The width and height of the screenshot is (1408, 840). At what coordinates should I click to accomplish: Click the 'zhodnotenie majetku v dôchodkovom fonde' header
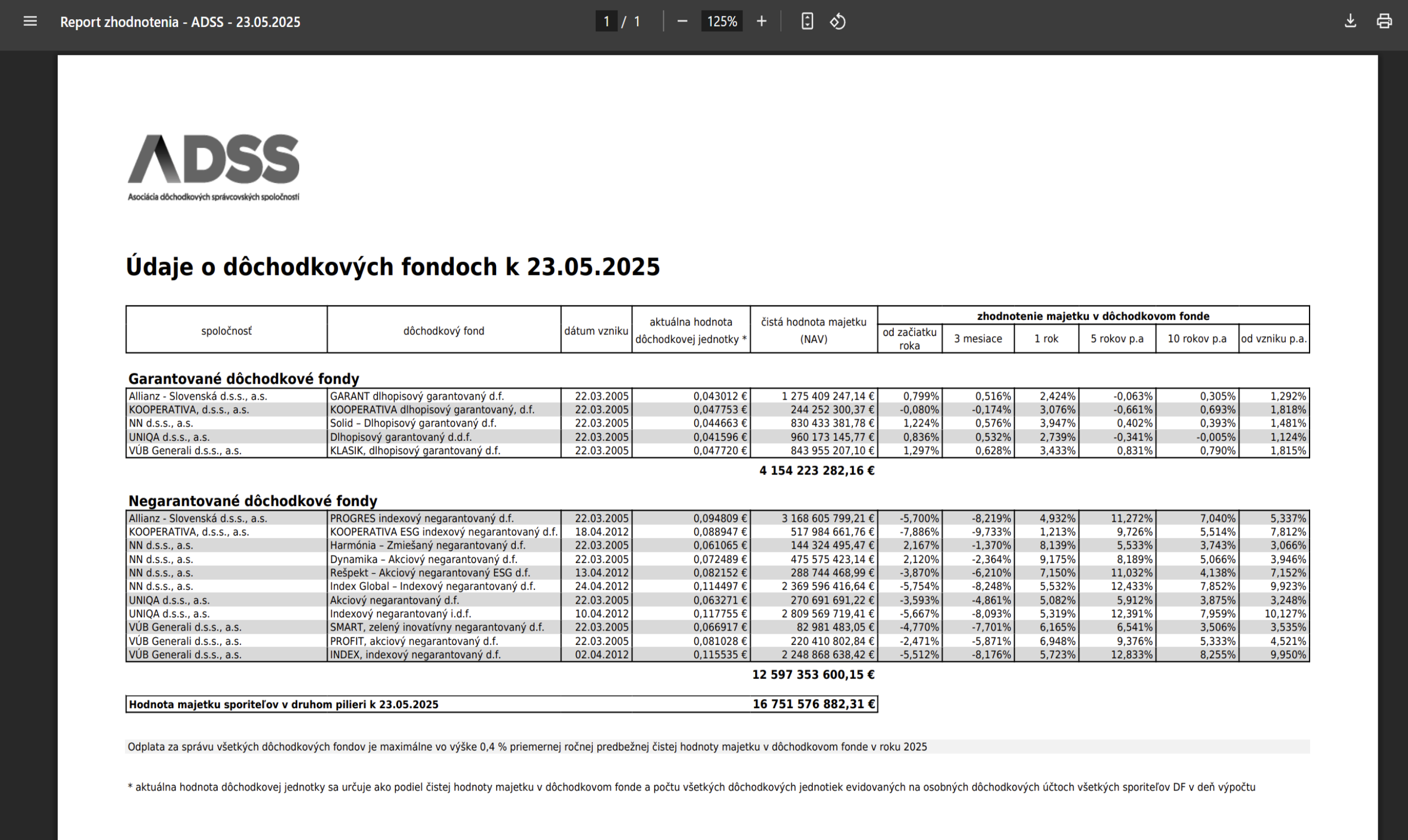1093,316
